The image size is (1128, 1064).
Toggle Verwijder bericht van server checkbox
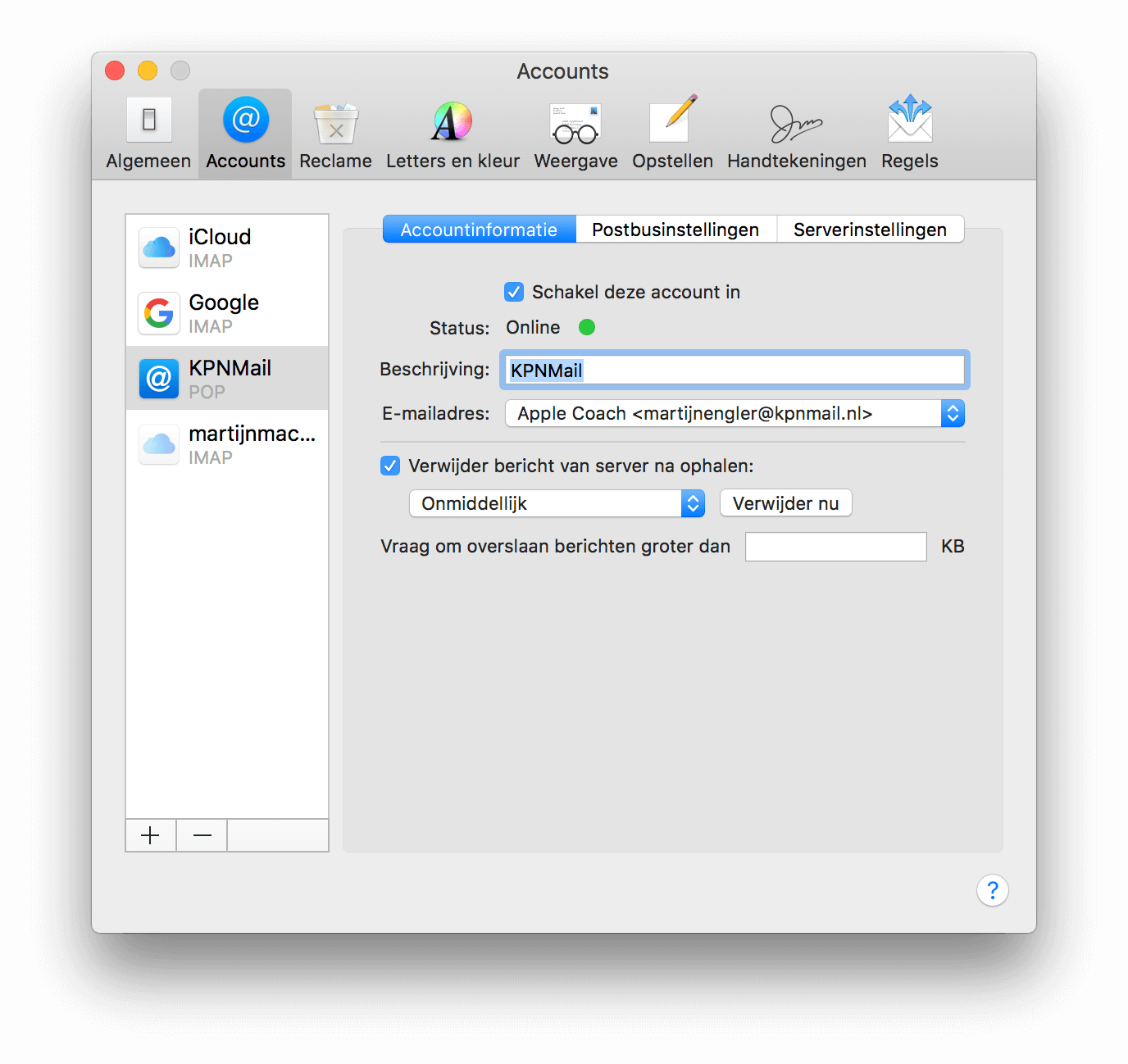point(390,466)
